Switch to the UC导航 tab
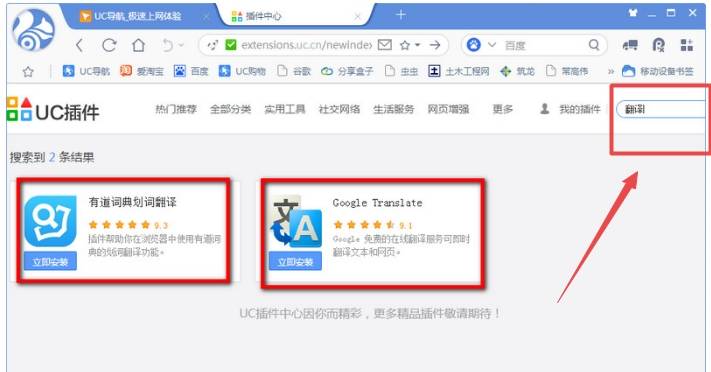Viewport: 711px width, 372px height. tap(137, 16)
